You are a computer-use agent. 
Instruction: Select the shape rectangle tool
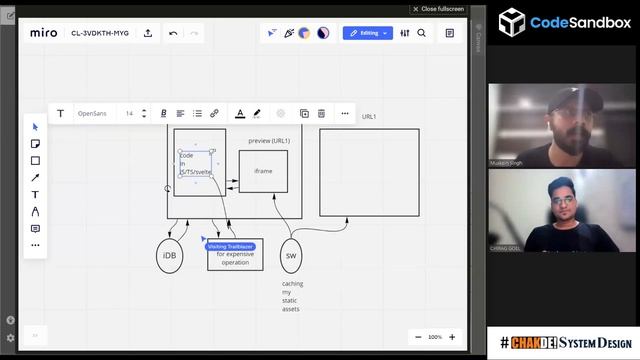coord(35,161)
